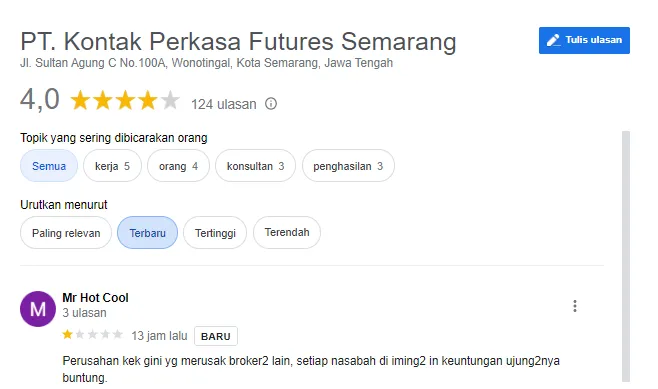The image size is (658, 389).
Task: Click the one-star rating on Mr Hot Cool's review
Action: [x=92, y=334]
